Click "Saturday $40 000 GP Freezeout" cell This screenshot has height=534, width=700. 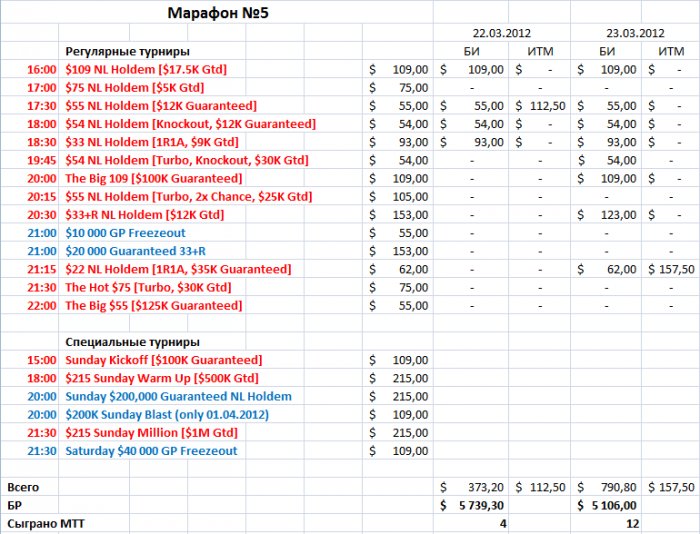tap(151, 451)
